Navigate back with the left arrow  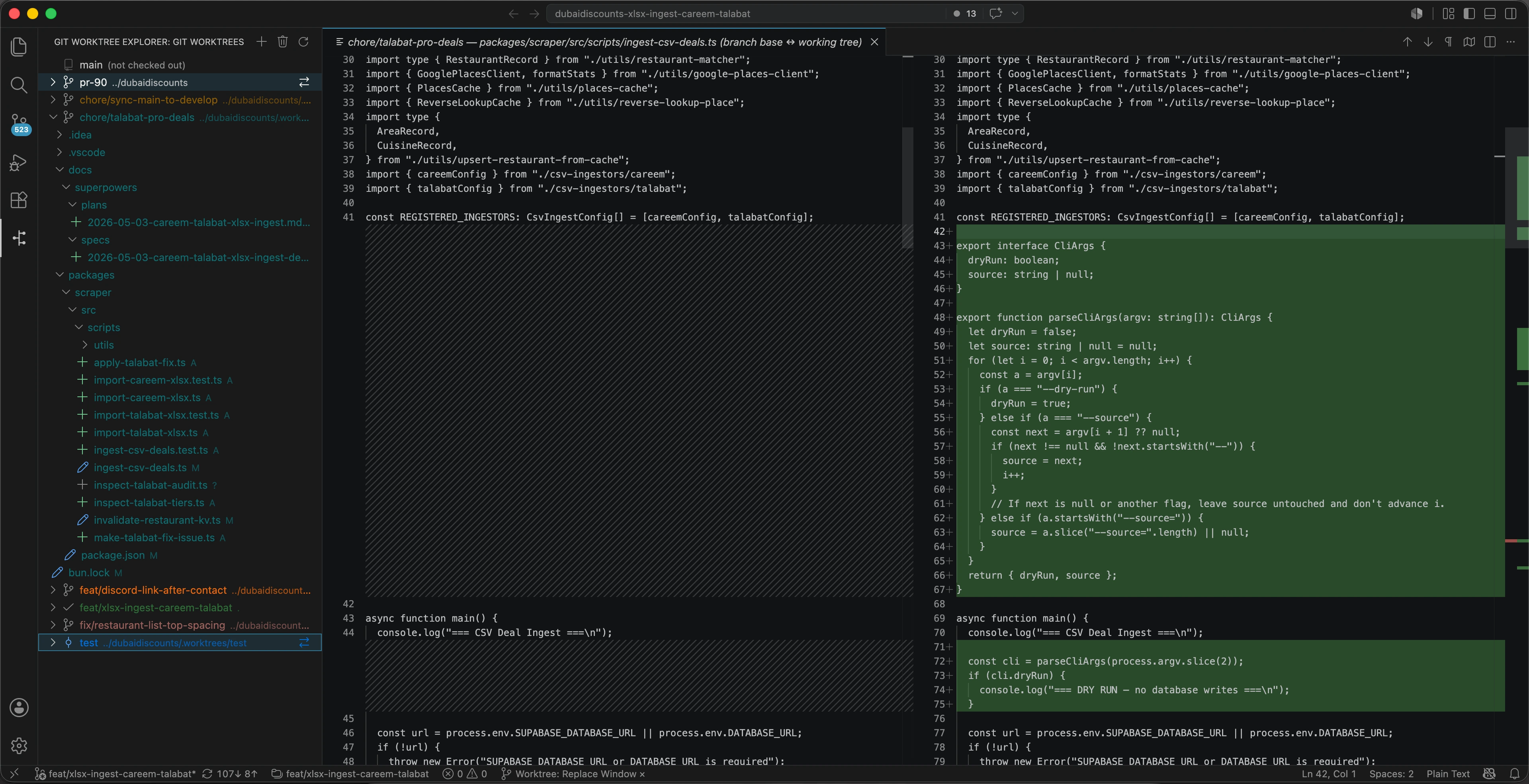(x=513, y=14)
